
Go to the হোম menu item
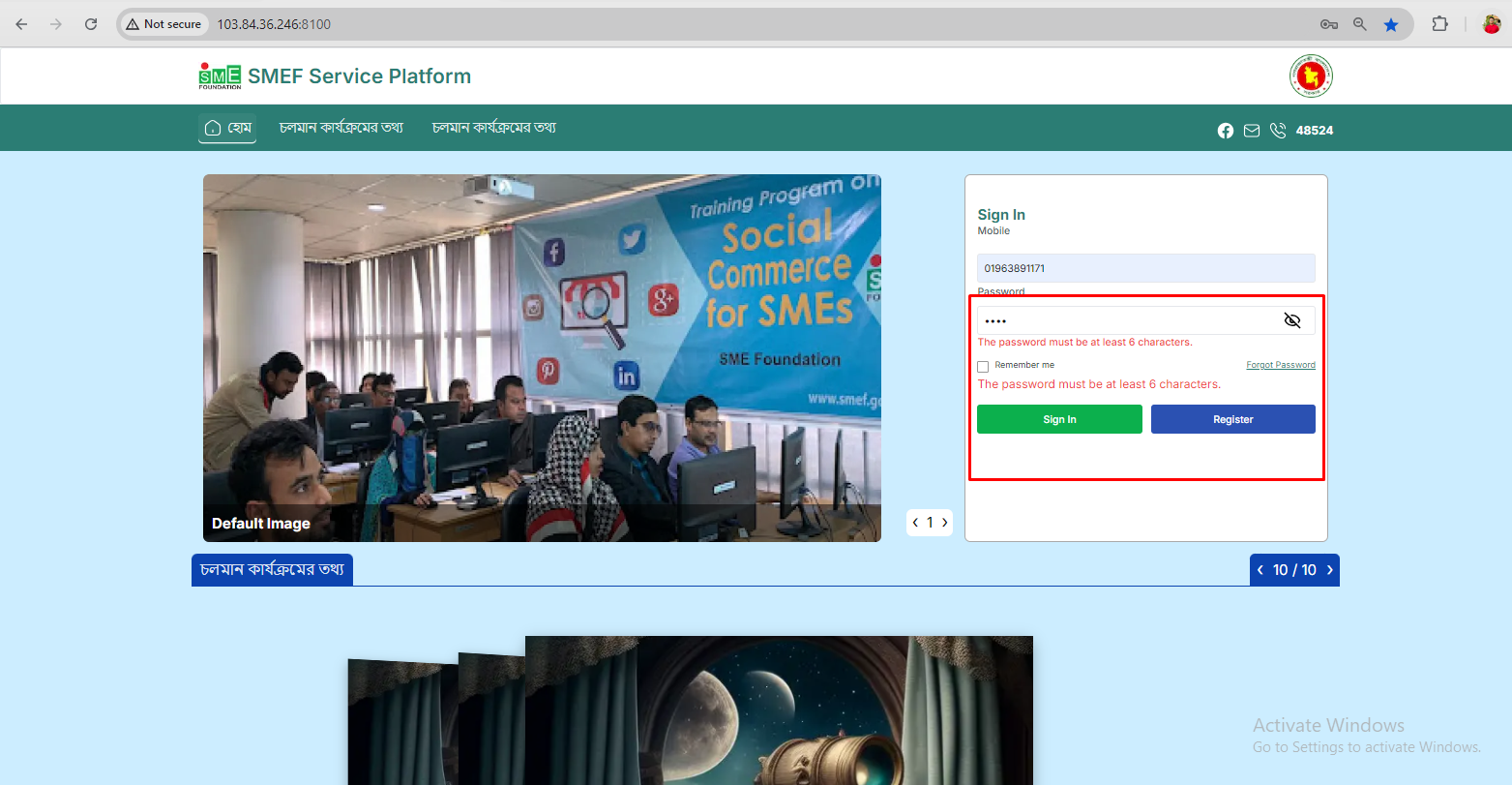pos(227,128)
